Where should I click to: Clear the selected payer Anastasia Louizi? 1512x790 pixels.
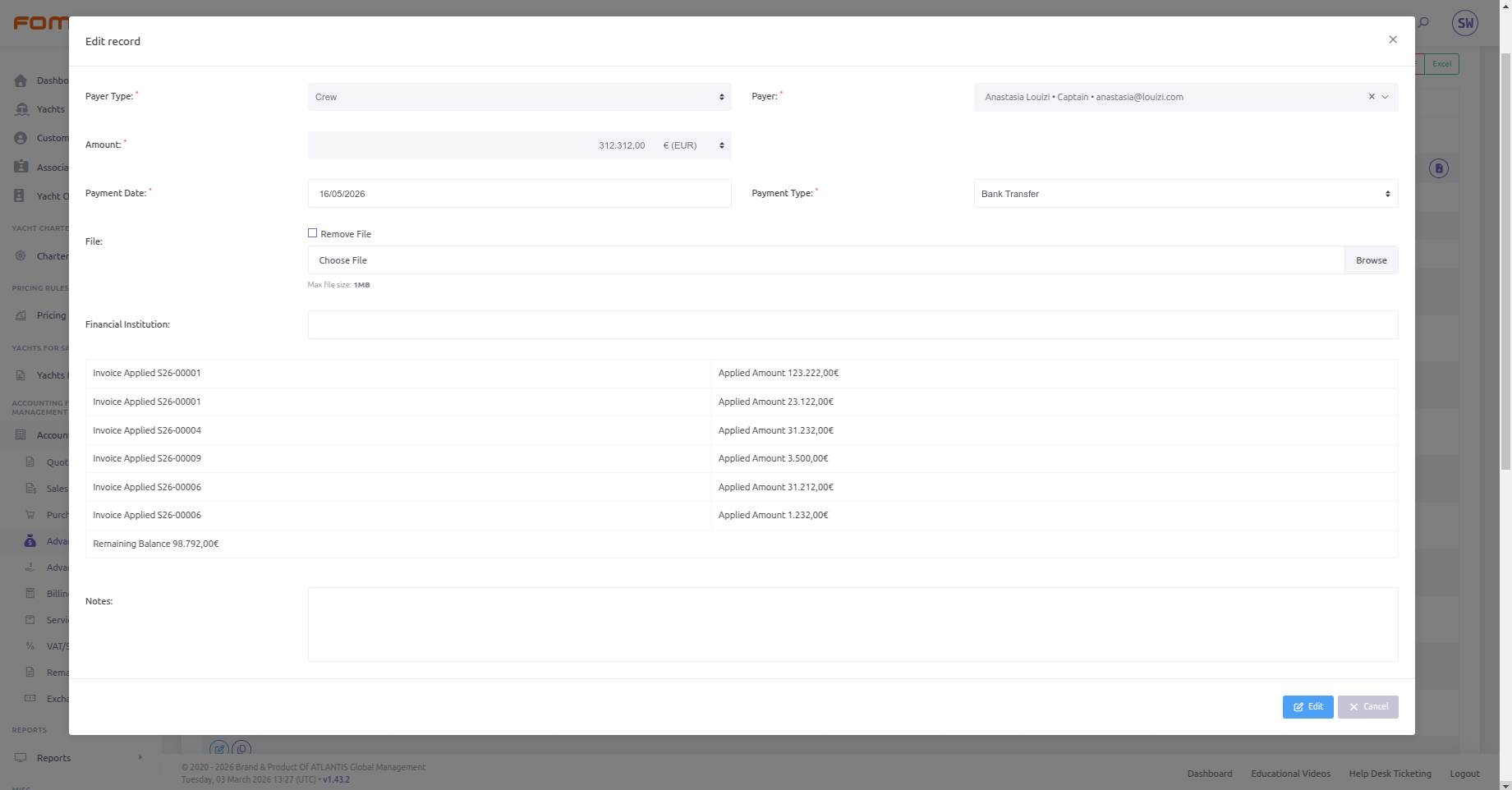[x=1372, y=97]
